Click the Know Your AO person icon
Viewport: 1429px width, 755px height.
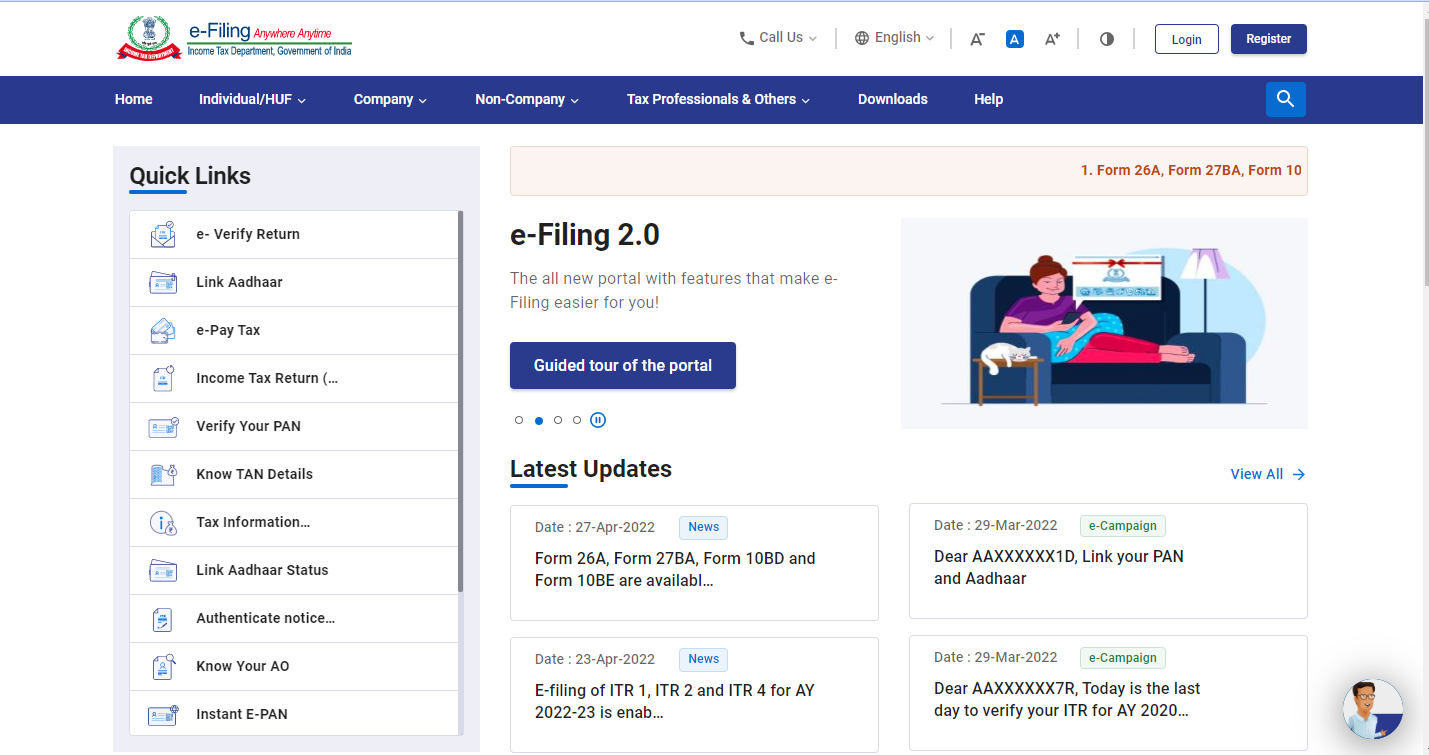pos(163,666)
